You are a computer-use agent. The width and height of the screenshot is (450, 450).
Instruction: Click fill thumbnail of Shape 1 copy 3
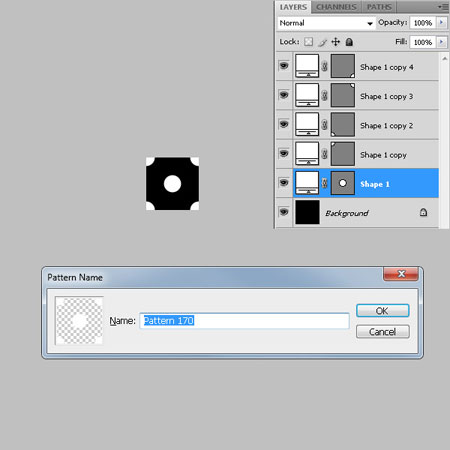pos(307,95)
